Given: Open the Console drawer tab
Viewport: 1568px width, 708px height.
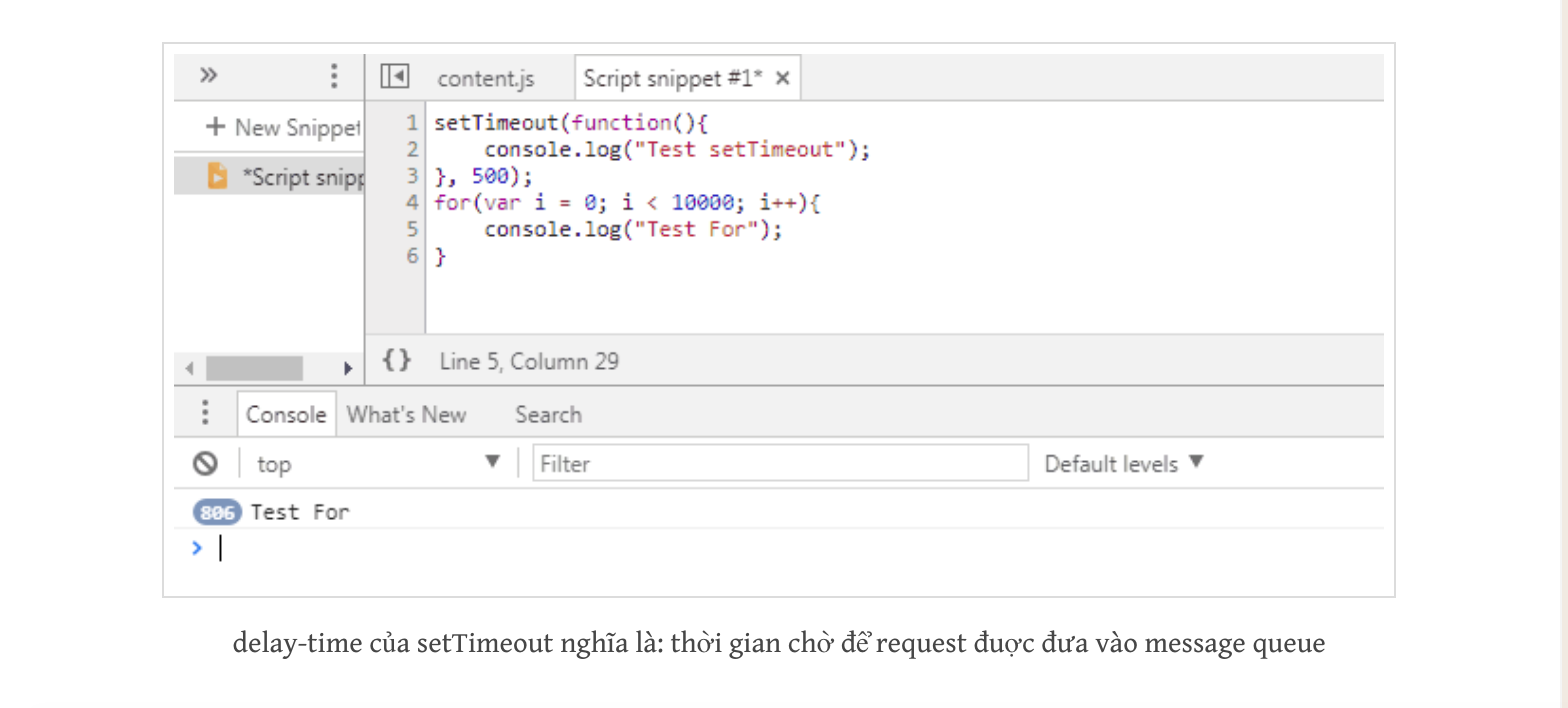Looking at the screenshot, I should click(286, 414).
